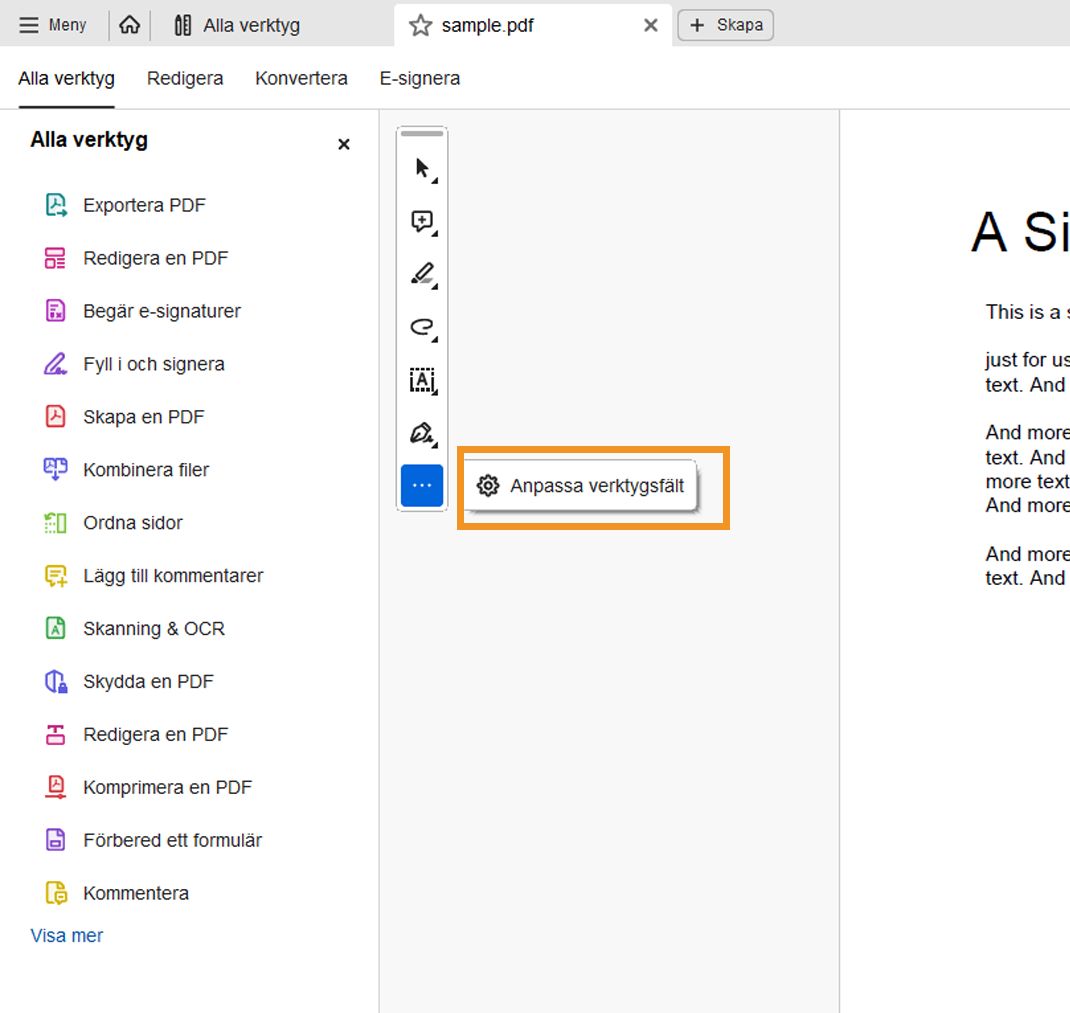Open the Konvertera tab
This screenshot has height=1013, width=1070.
tap(301, 78)
